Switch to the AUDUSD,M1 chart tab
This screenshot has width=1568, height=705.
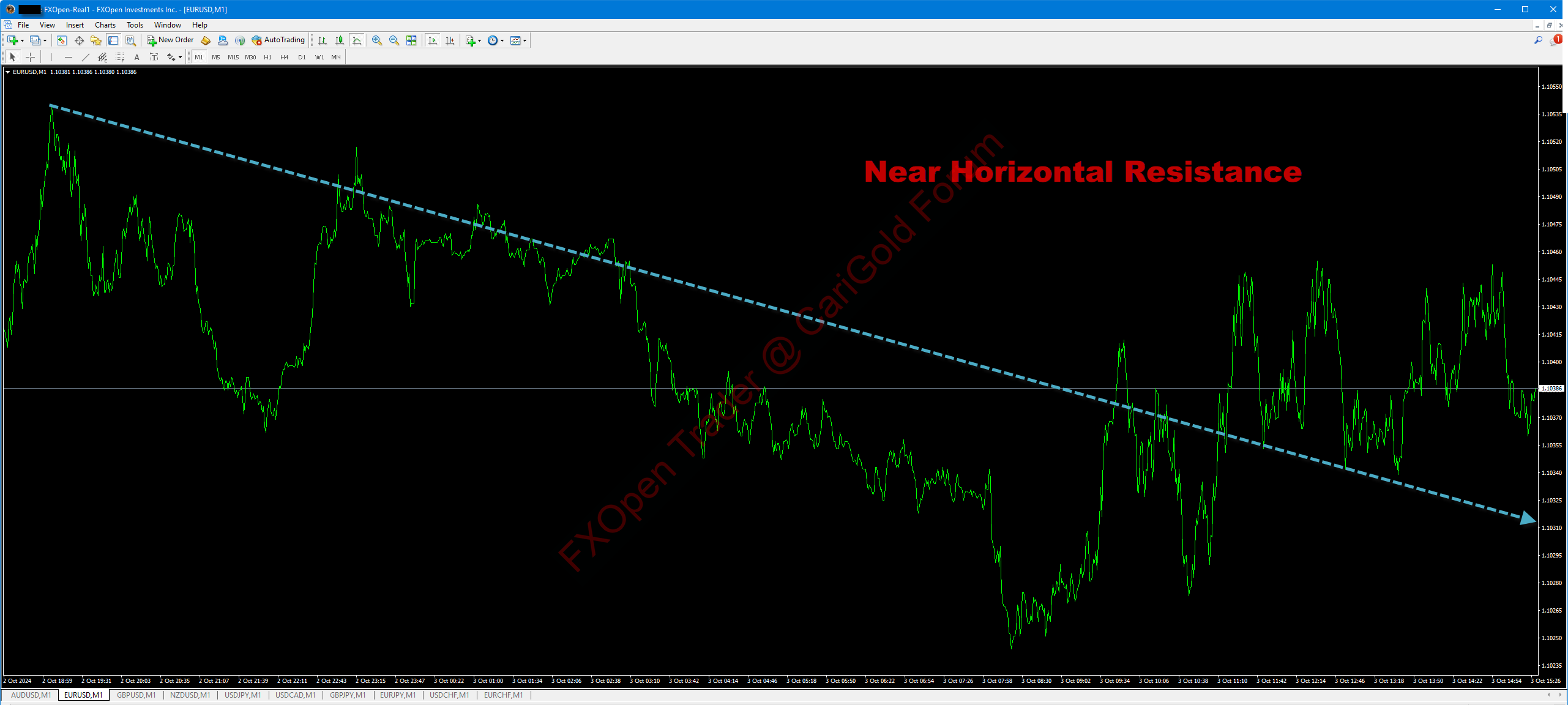[x=31, y=695]
